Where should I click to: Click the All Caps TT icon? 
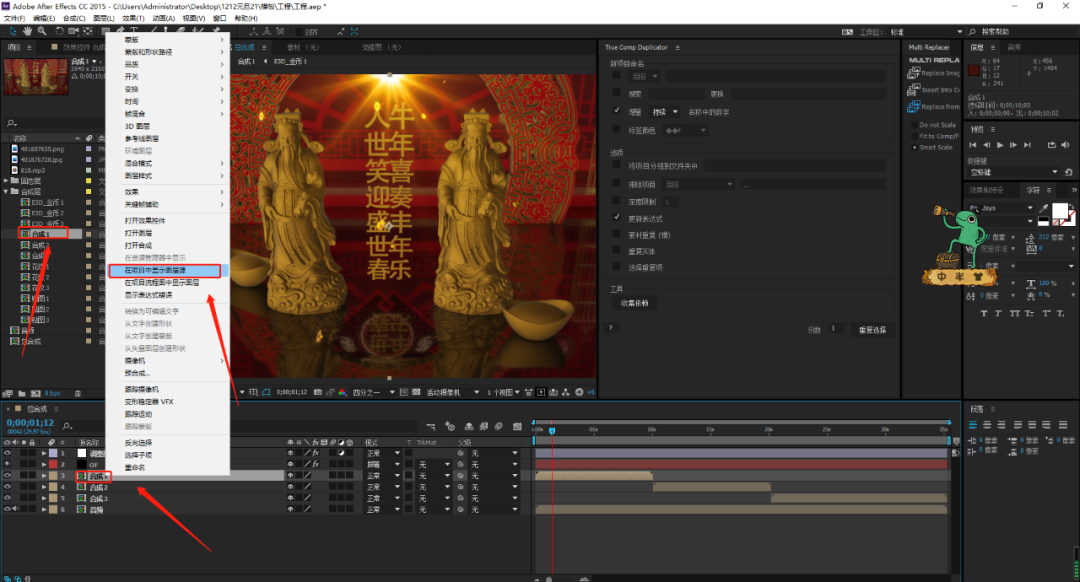click(x=1015, y=313)
